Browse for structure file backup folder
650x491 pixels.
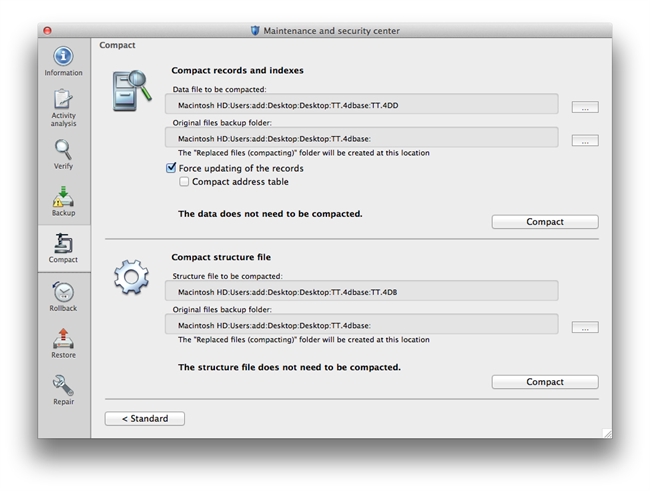585,327
